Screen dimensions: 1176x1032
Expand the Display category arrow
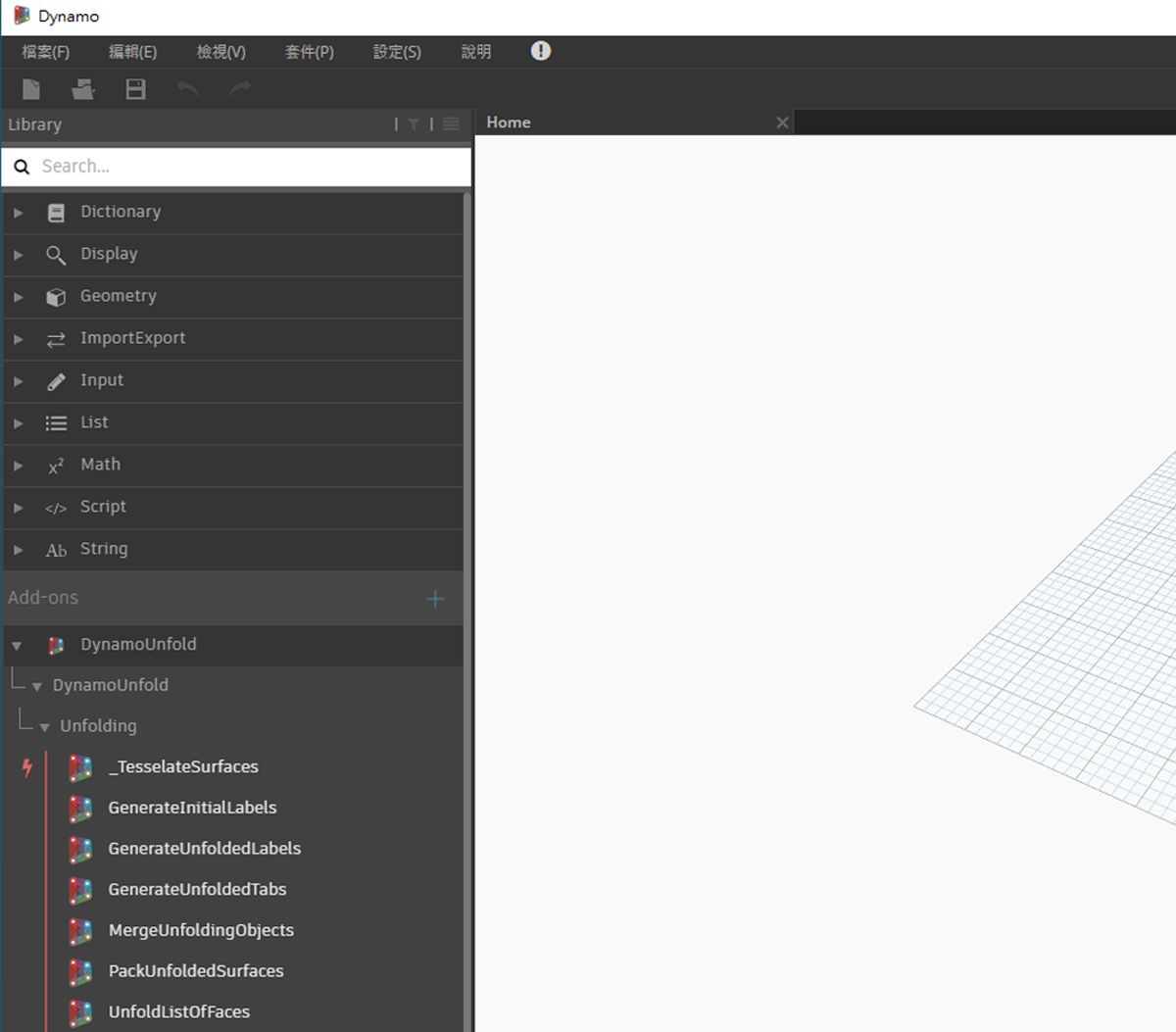pyautogui.click(x=18, y=255)
